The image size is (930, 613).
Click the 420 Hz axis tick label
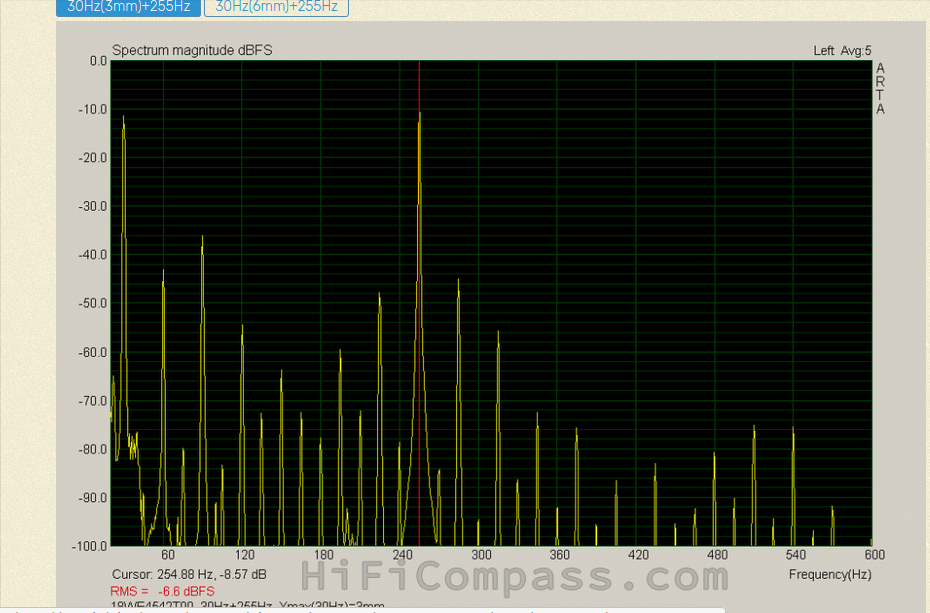[639, 555]
